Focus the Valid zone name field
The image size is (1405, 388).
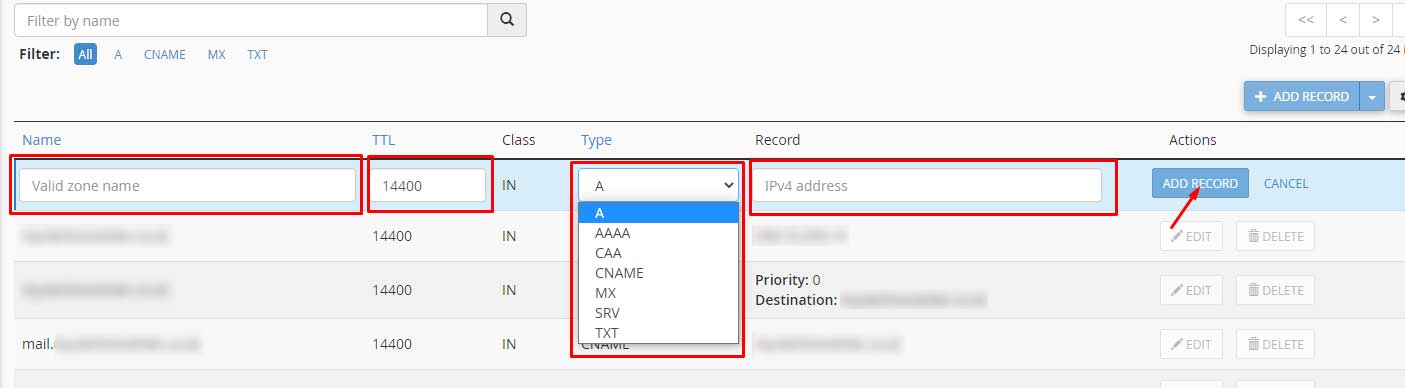click(x=188, y=185)
